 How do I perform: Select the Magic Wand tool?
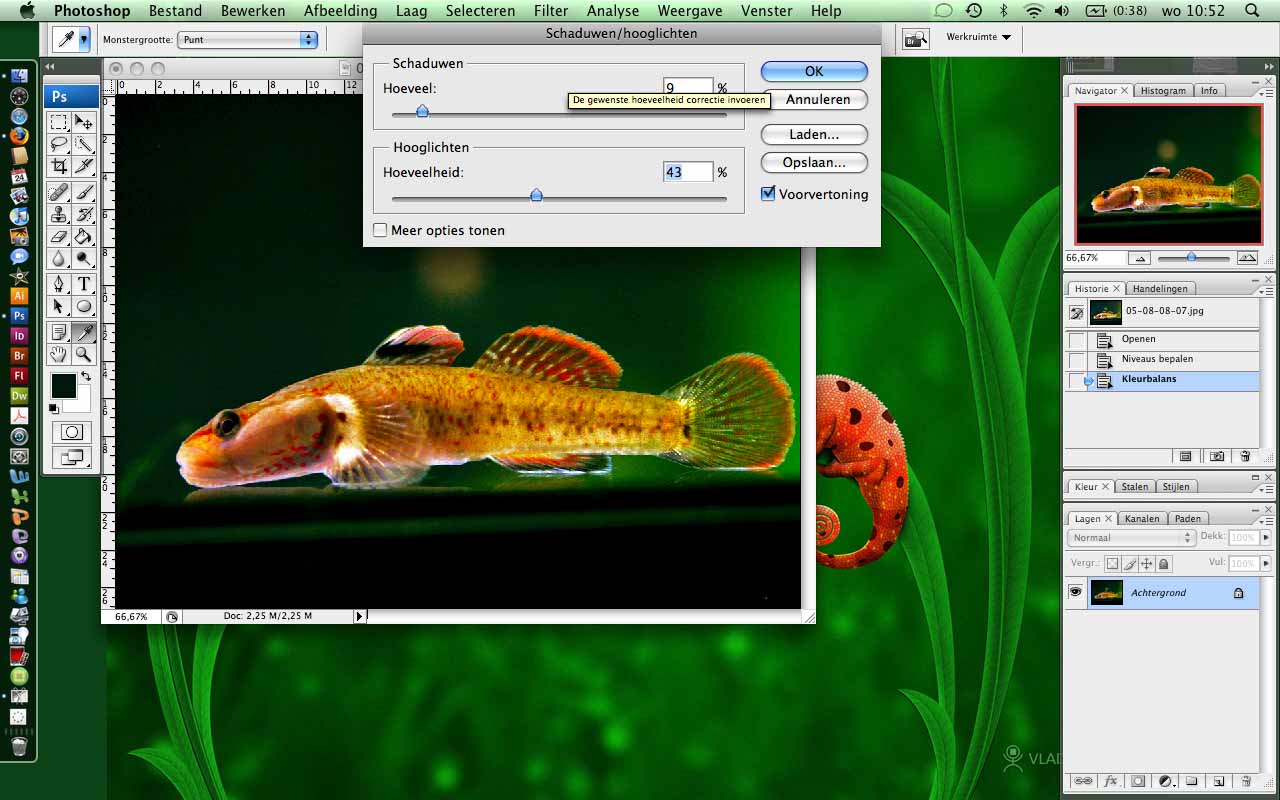(x=84, y=144)
